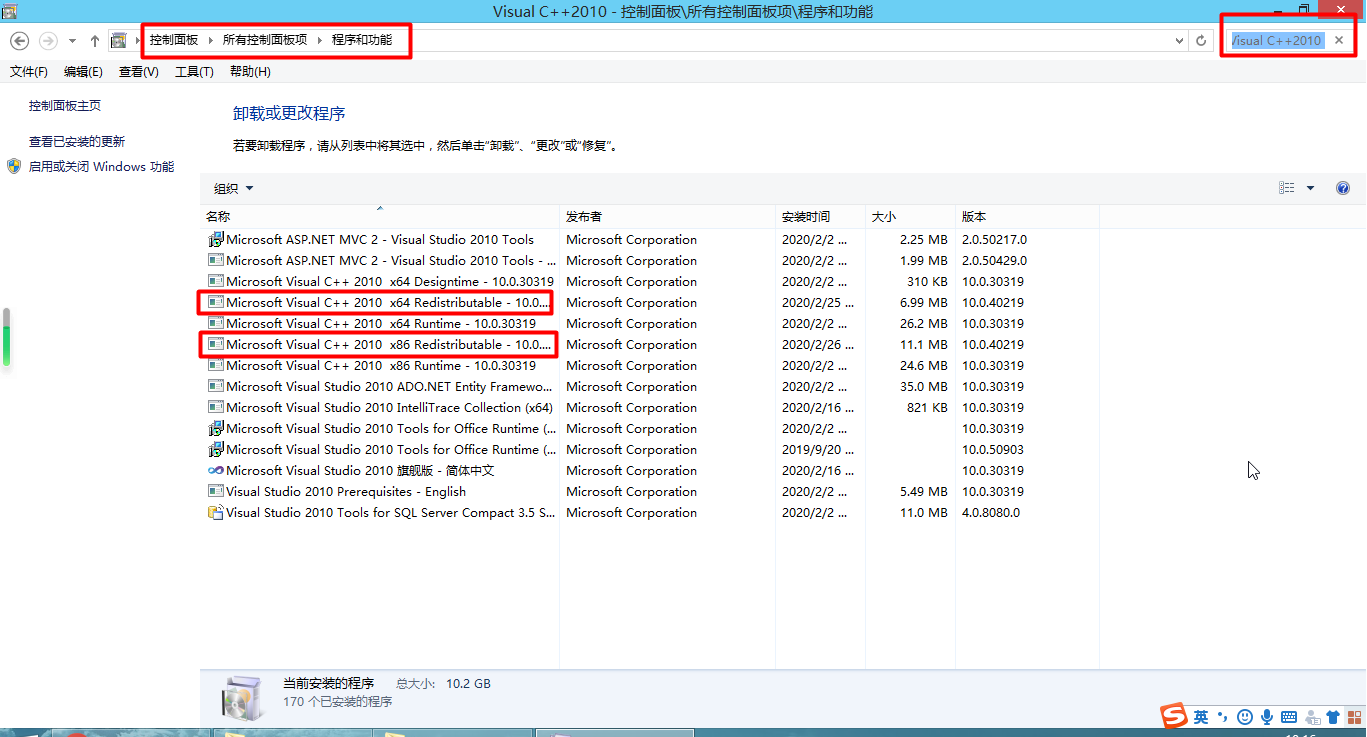Toggle the 英 Chinese/English input mode

(x=1201, y=717)
